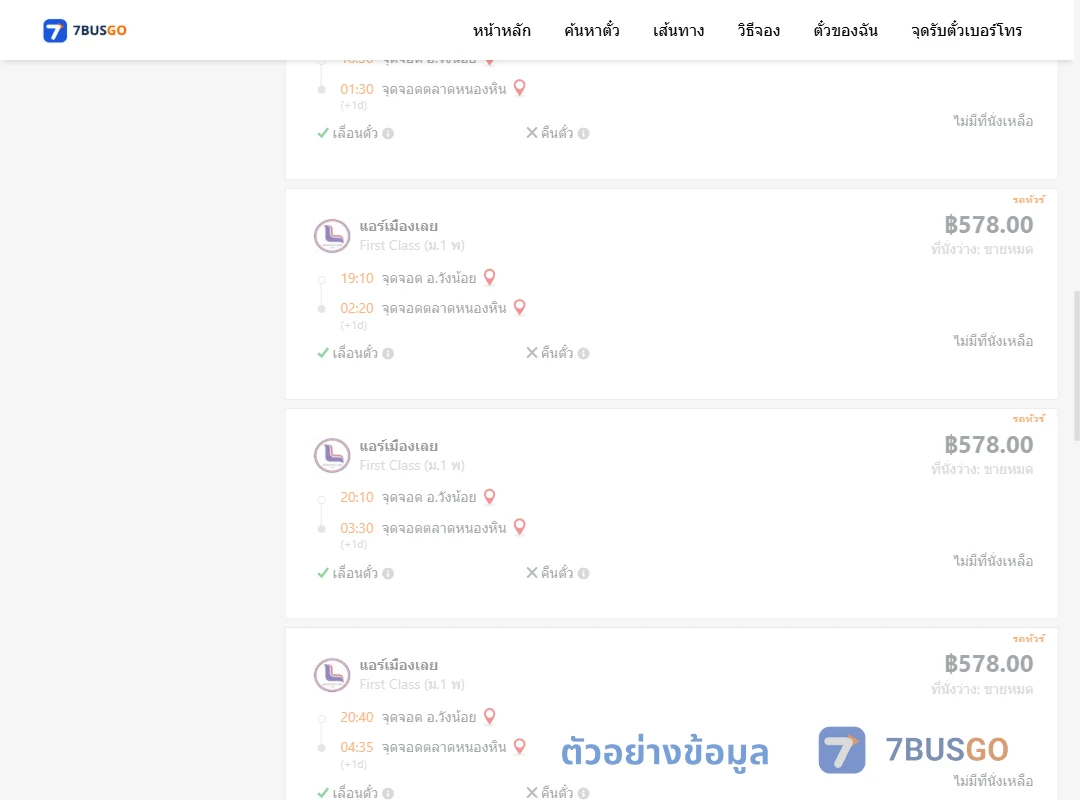Click the page vertical scrollbar thumb
This screenshot has width=1080, height=800.
[1077, 366]
